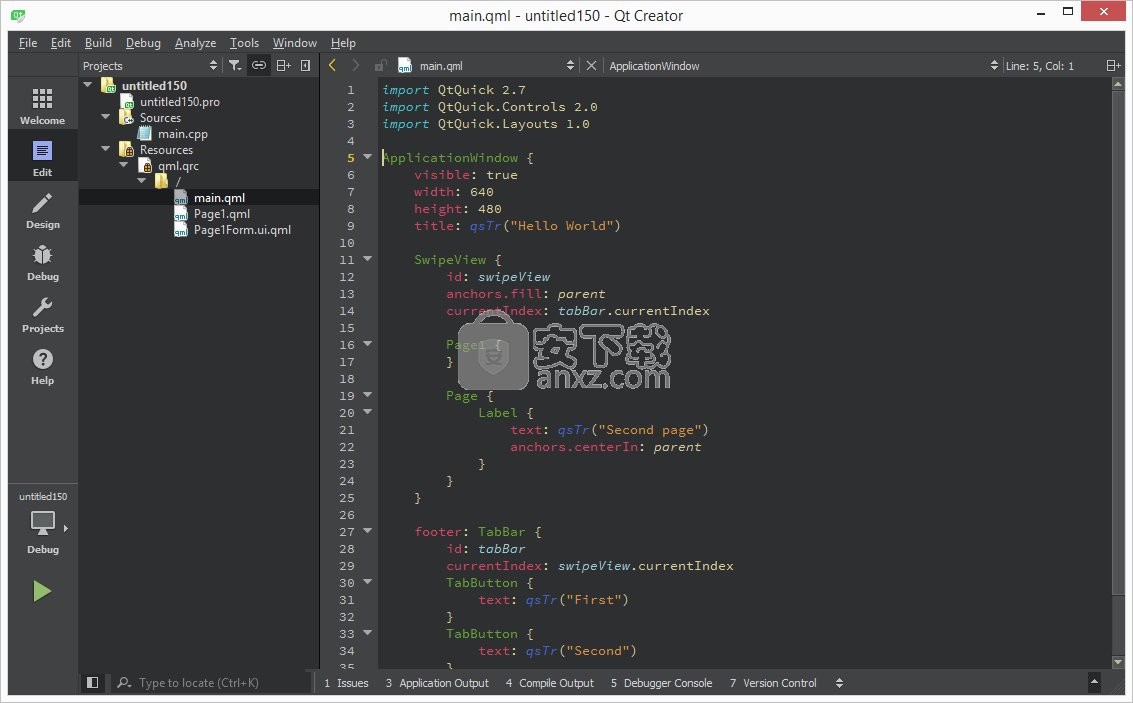Collapse the Resources folder
This screenshot has width=1133, height=703.
(x=106, y=149)
